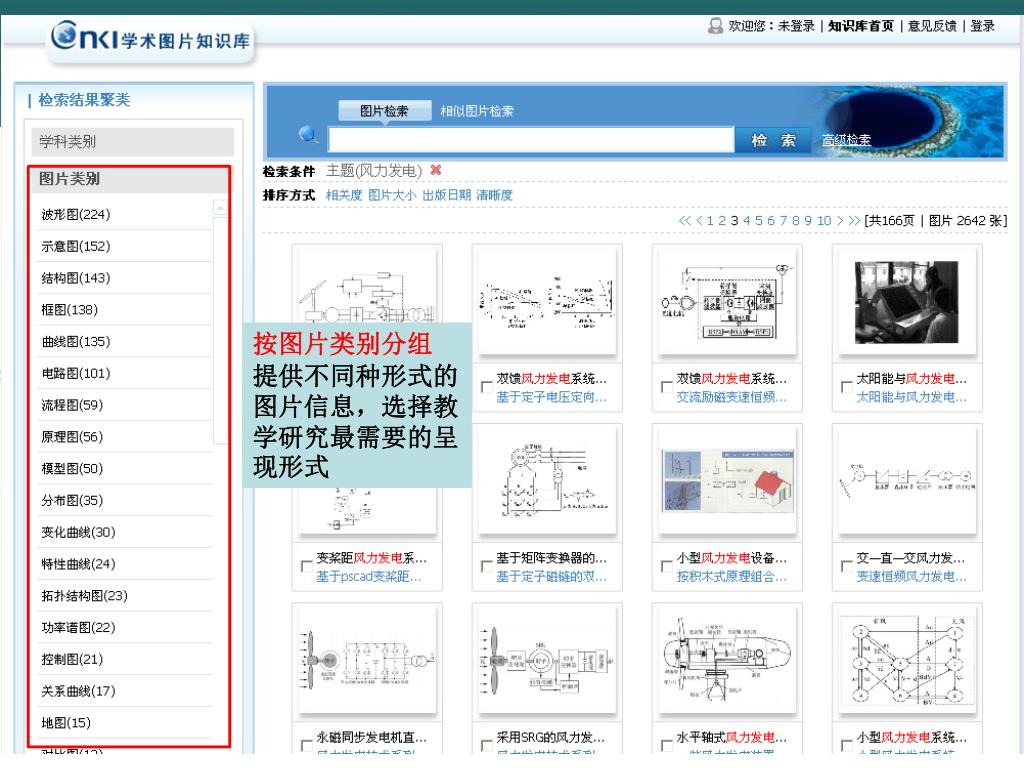Open 意见反馈 feedback link
The width and height of the screenshot is (1024, 768).
[x=932, y=26]
